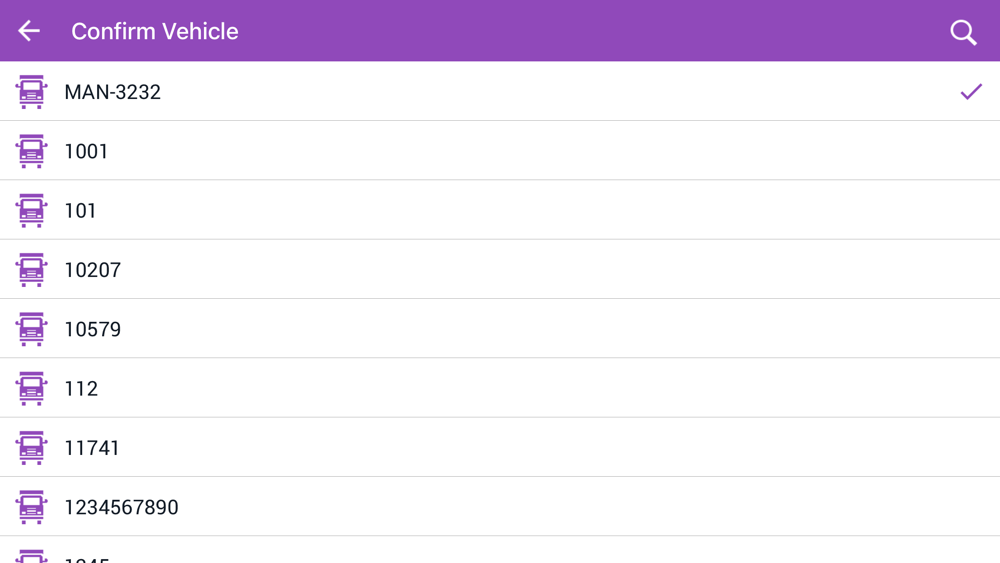This screenshot has width=1000, height=563.
Task: Go back using the arrow icon
Action: pos(29,31)
